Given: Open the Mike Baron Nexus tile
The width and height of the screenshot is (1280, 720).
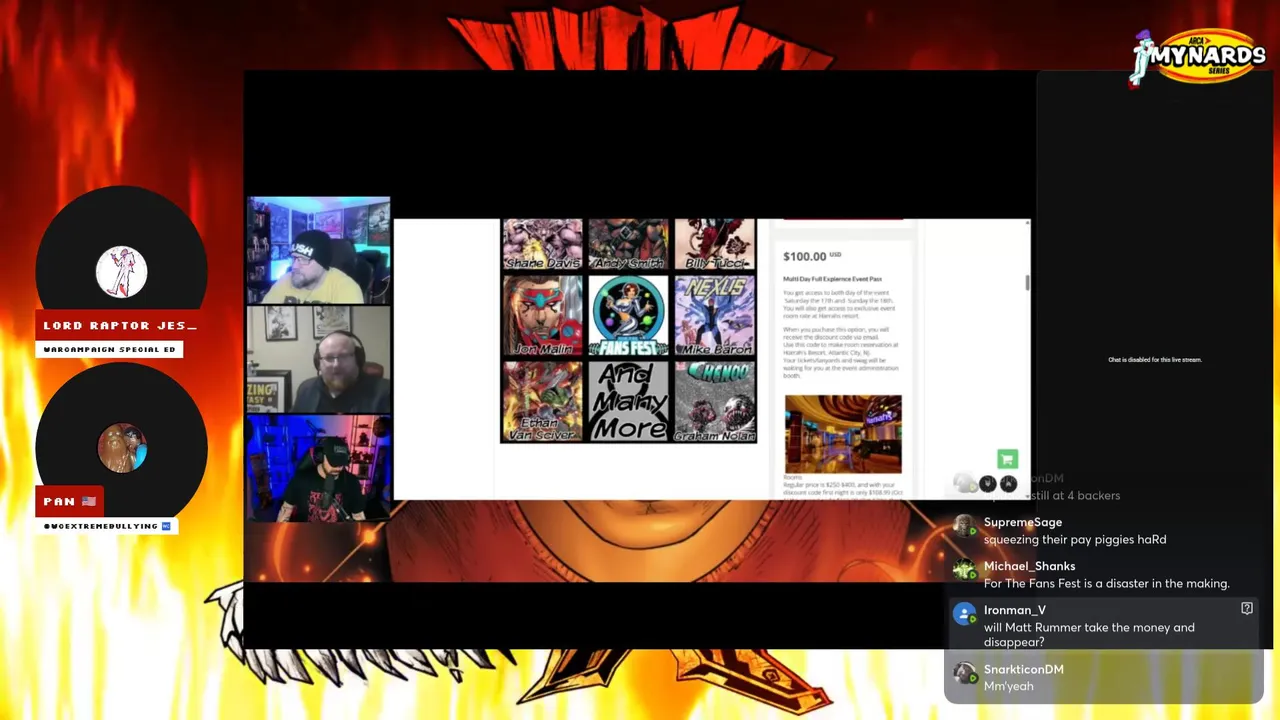Looking at the screenshot, I should pos(715,316).
